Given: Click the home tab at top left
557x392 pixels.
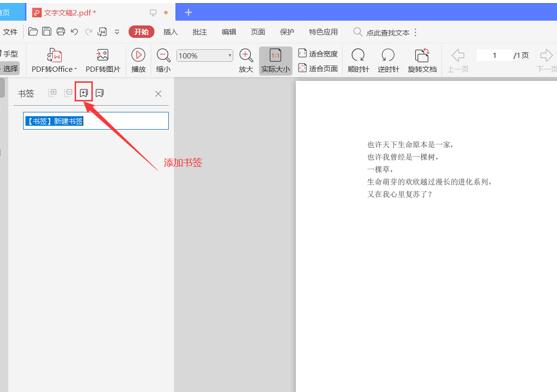Looking at the screenshot, I should click(13, 12).
